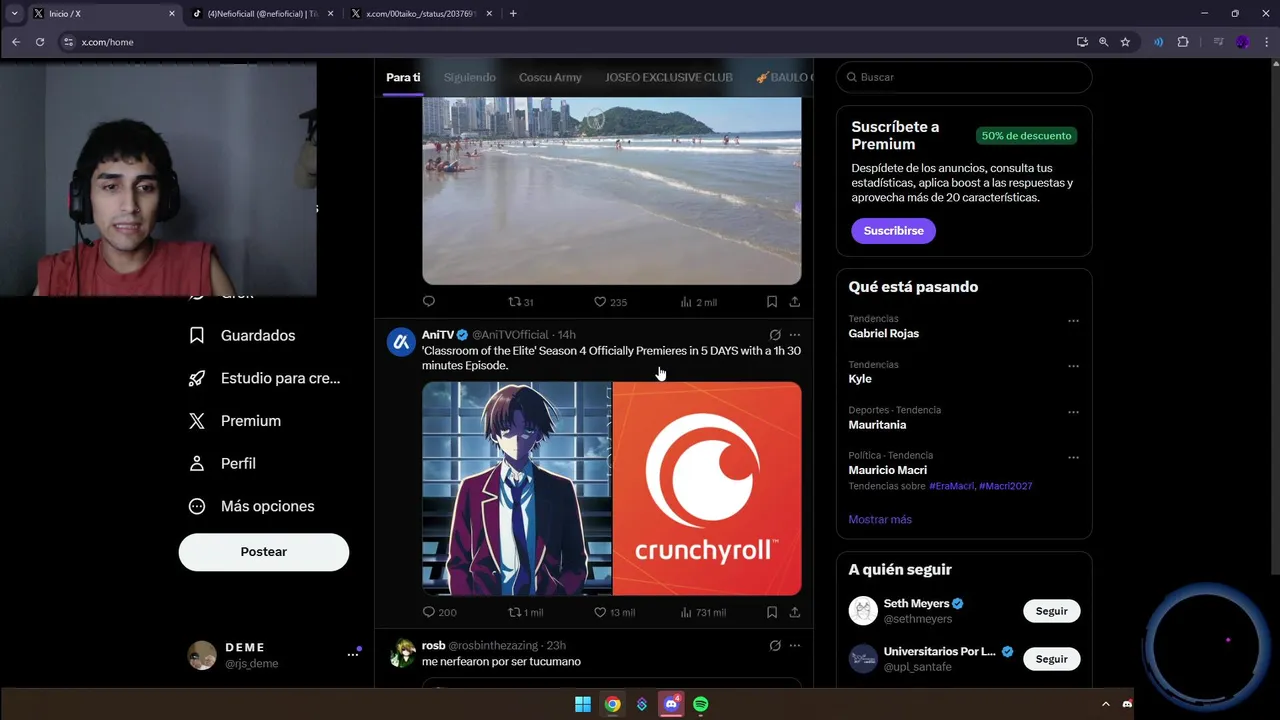Bookmark the AniTV Classroom of the Elite post

click(x=772, y=612)
